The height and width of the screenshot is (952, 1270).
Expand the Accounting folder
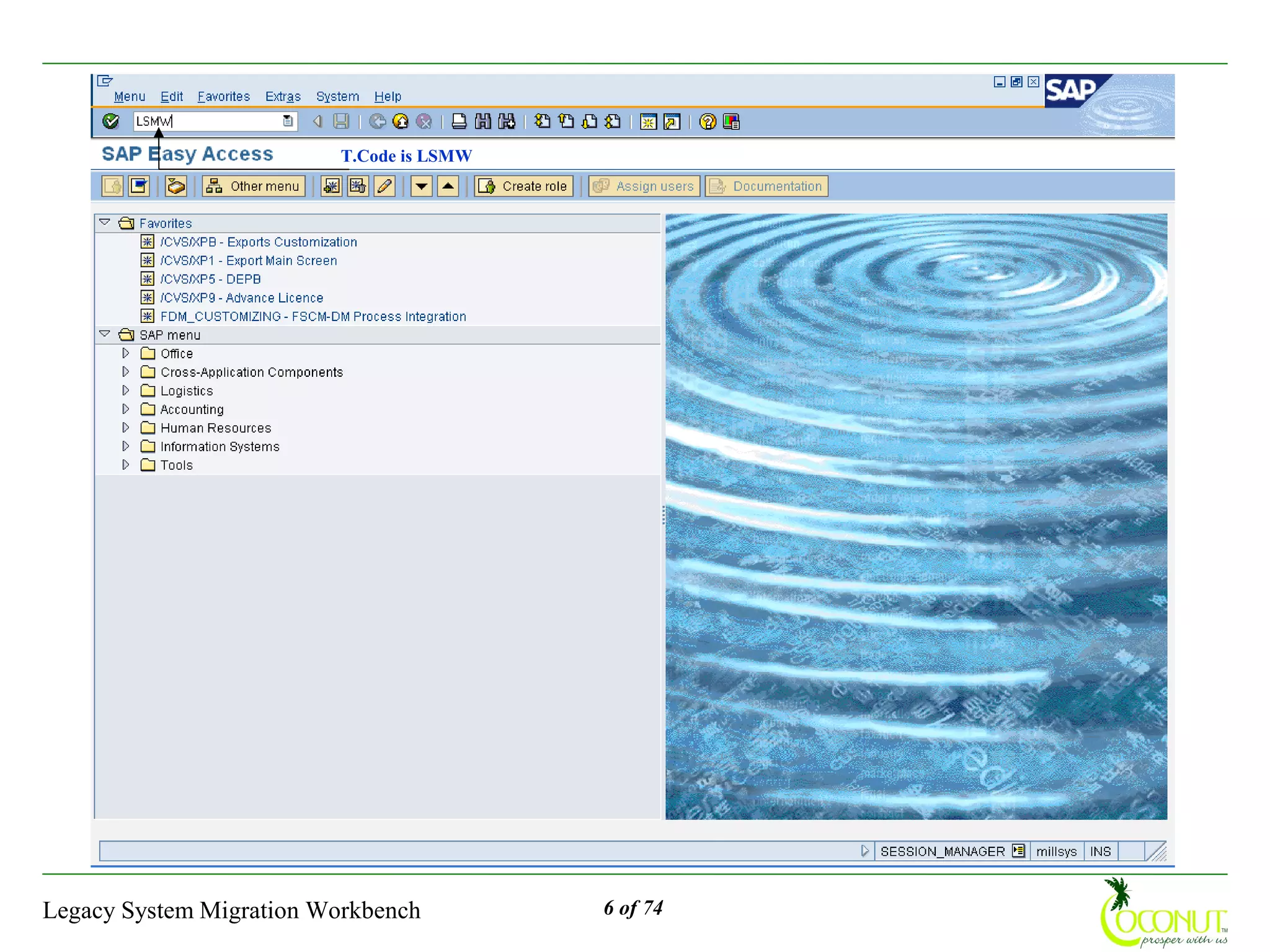[126, 408]
